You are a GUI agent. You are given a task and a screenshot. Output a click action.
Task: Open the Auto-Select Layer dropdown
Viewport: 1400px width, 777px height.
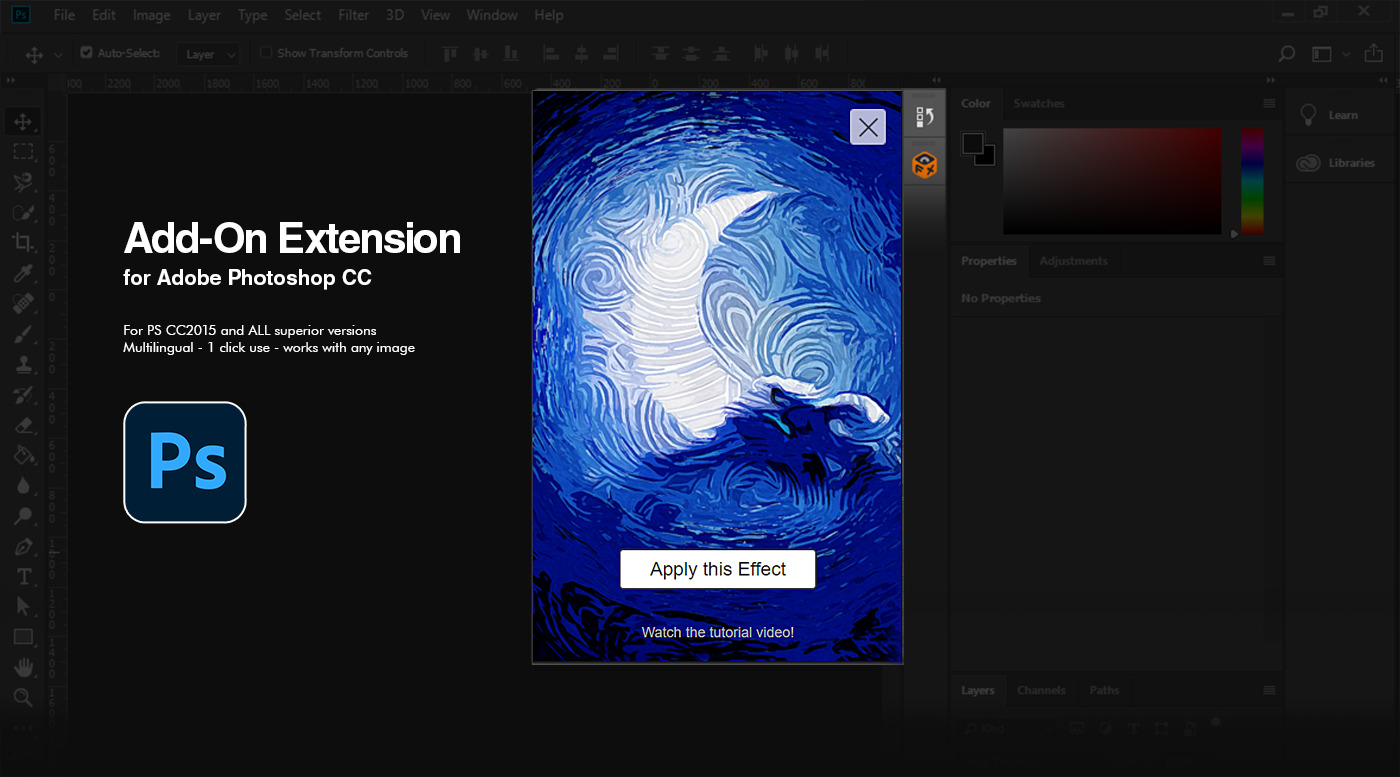208,54
